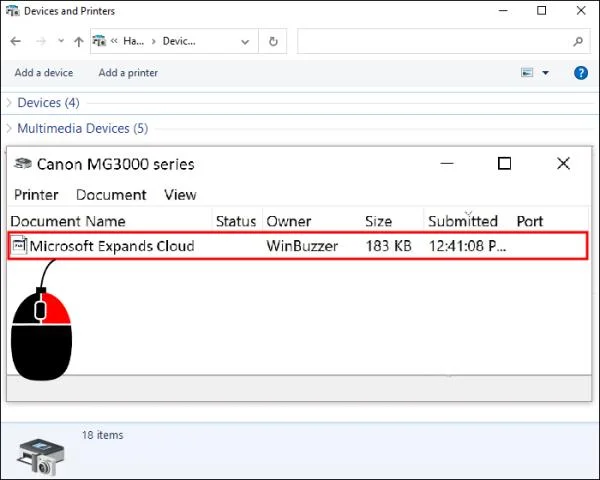The image size is (600, 480).
Task: Click the printer and camera details pane icon
Action: 41,456
